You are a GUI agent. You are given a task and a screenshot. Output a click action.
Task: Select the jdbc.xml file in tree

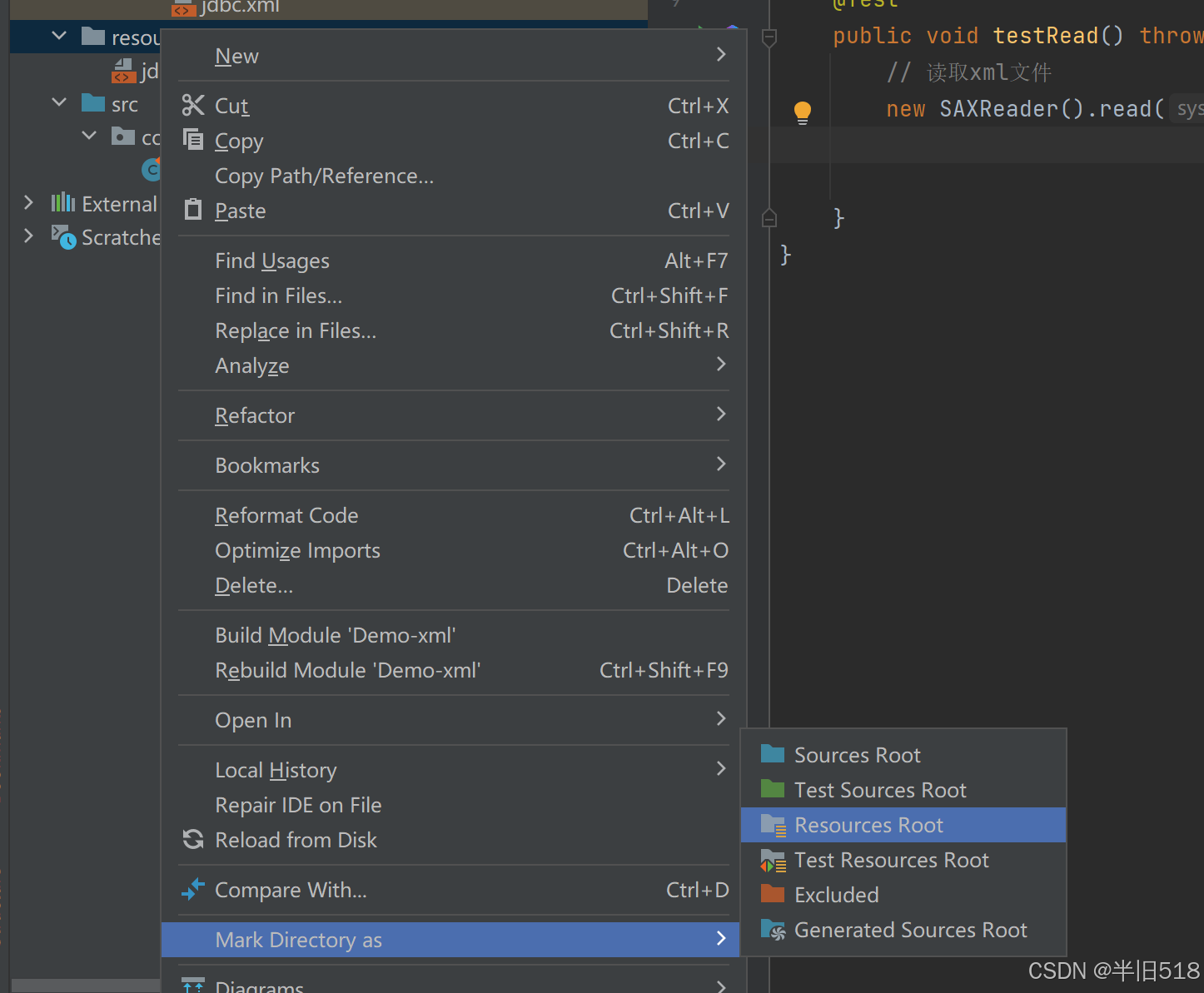240,7
